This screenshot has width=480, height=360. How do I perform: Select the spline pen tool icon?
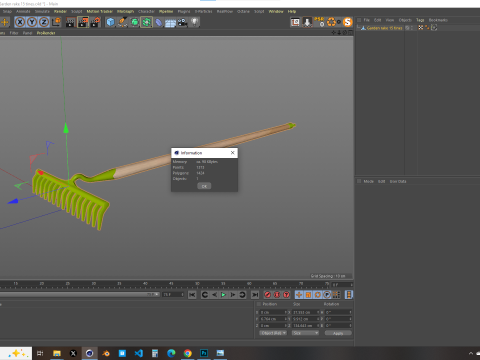[122, 22]
